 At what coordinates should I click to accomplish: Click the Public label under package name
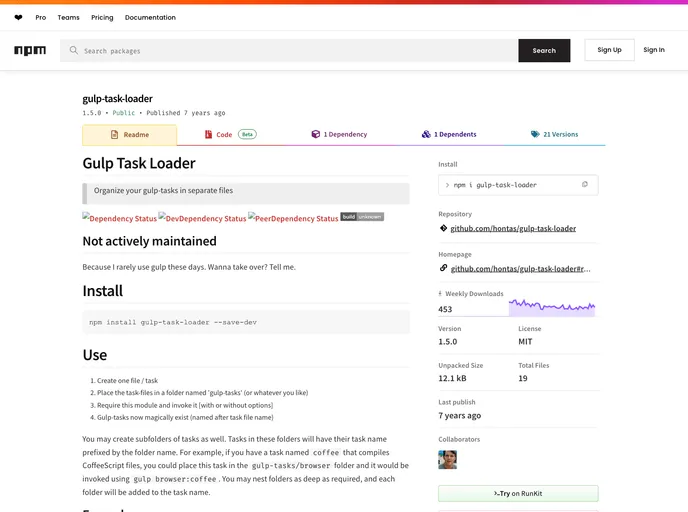tap(124, 113)
